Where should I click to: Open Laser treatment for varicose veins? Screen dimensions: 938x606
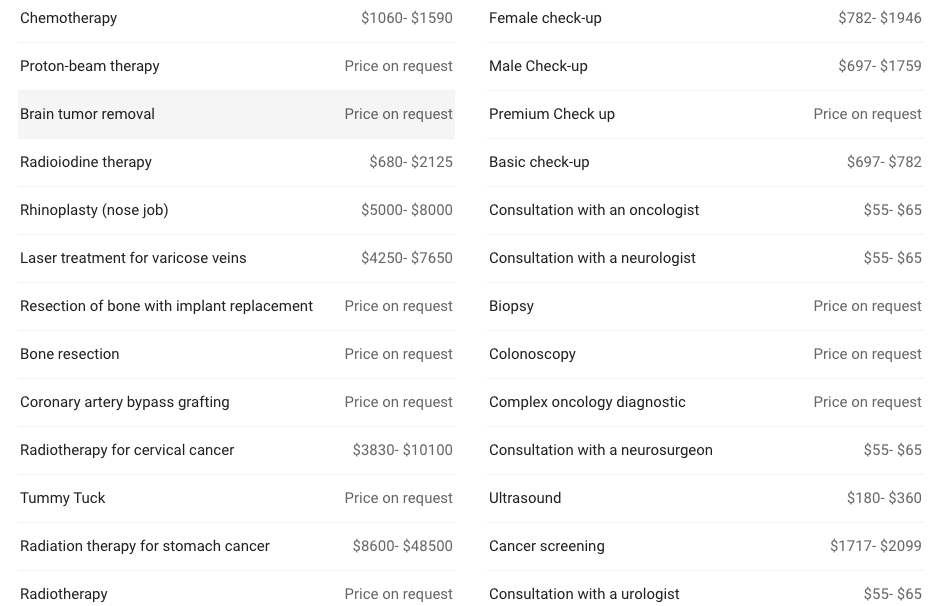coord(236,258)
